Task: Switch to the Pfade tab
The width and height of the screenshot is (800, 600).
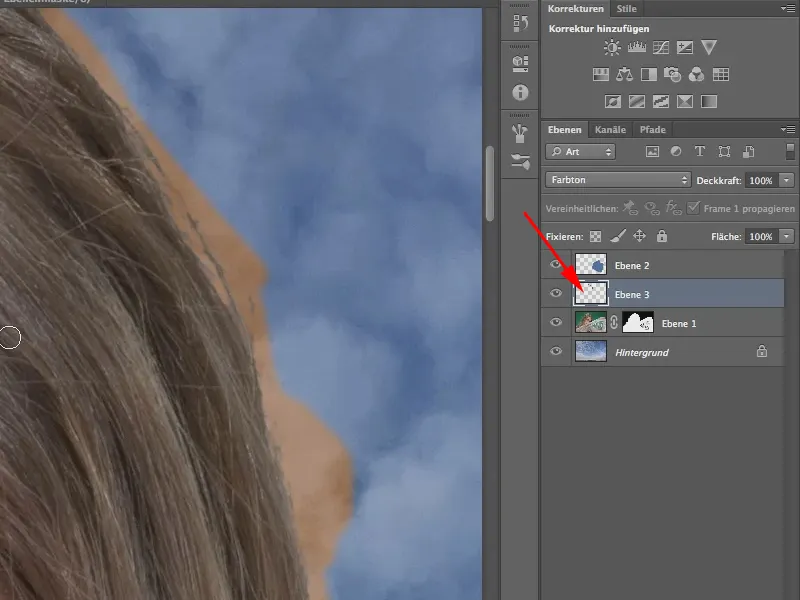Action: [x=653, y=130]
